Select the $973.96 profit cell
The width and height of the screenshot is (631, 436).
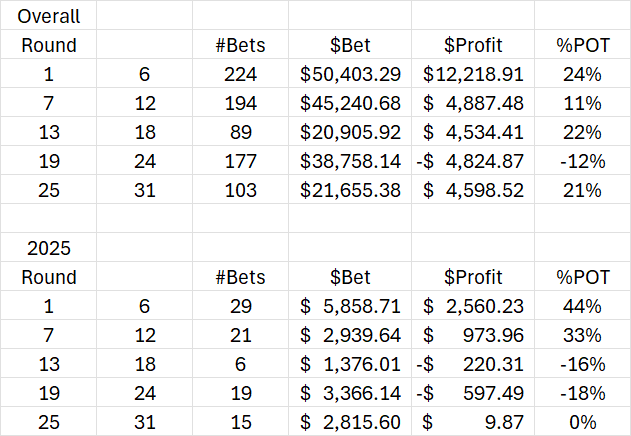pos(474,335)
